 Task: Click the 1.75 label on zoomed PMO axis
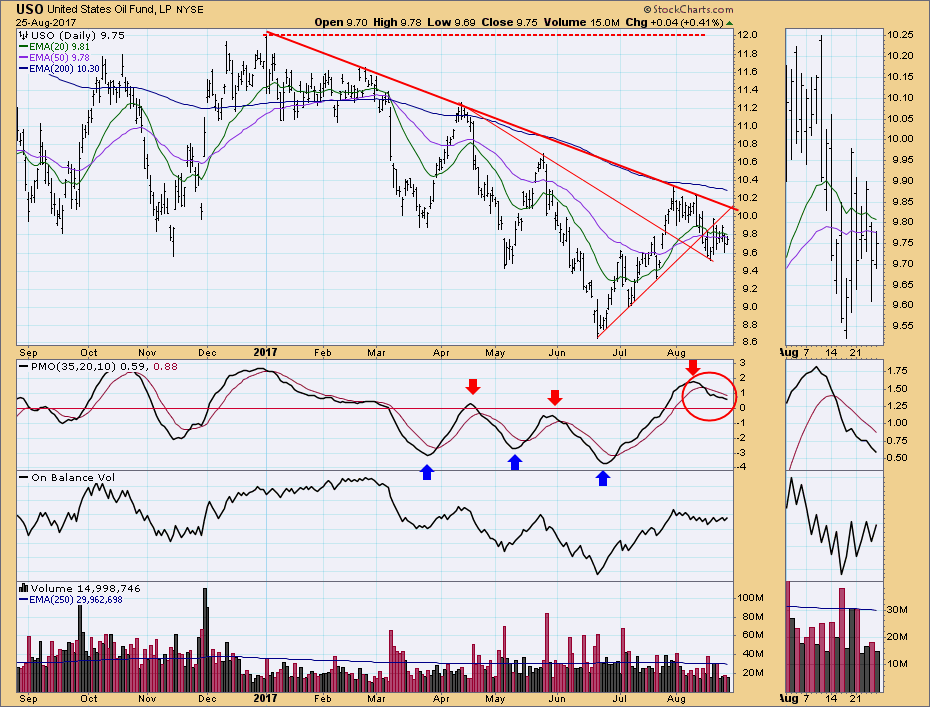point(897,371)
